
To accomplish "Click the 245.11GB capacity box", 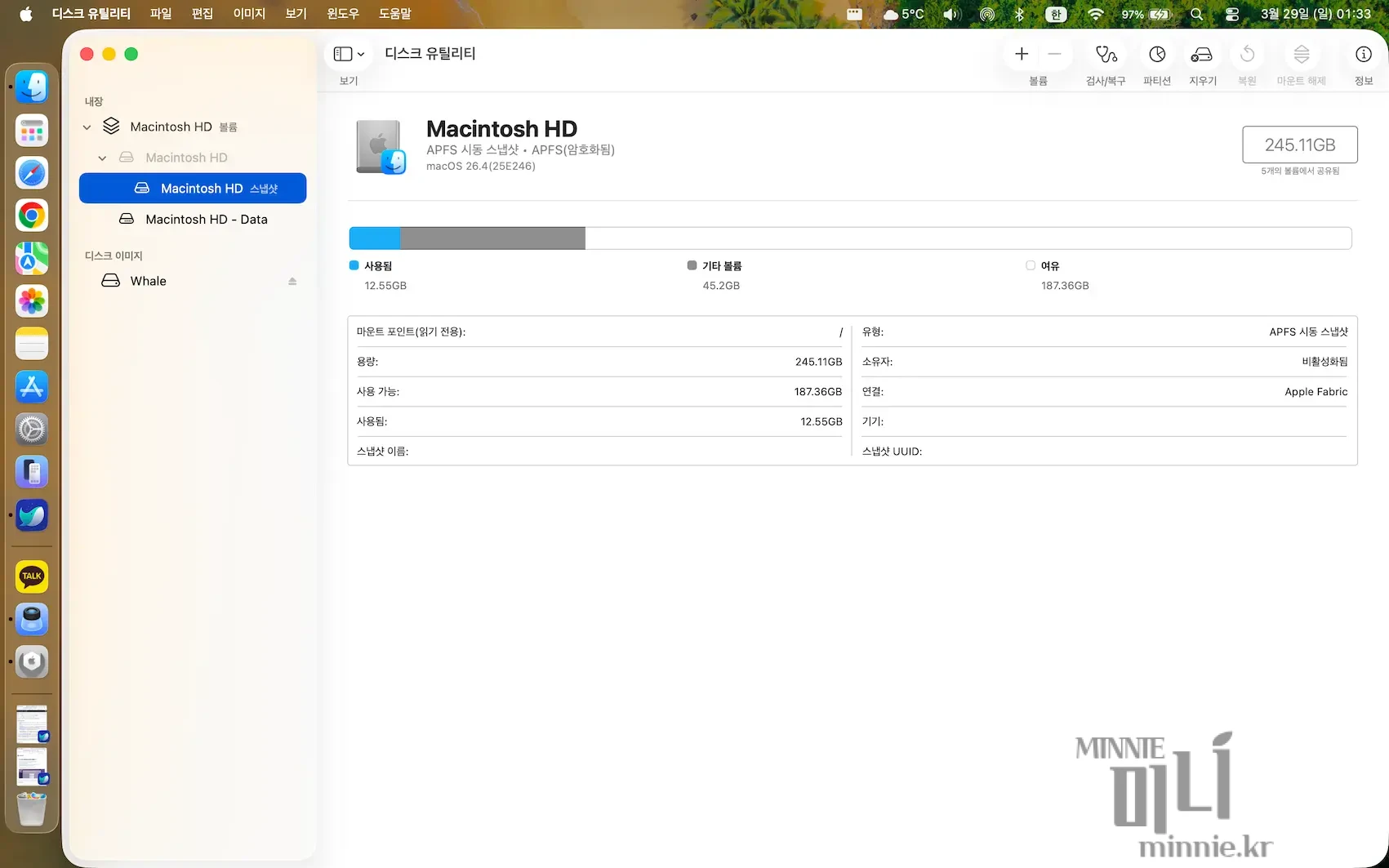I will (1300, 145).
